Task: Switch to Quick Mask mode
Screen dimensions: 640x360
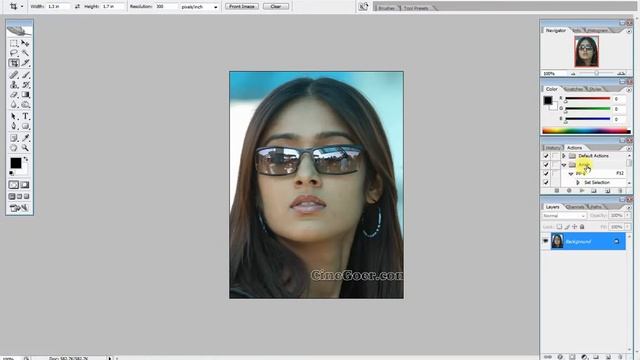Action: [x=25, y=185]
